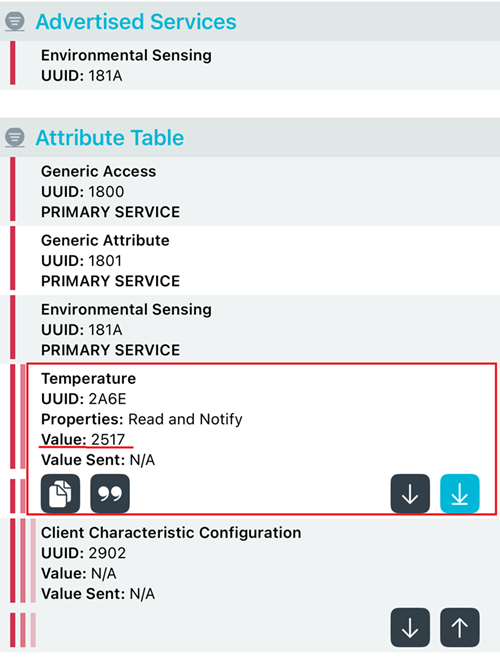The height and width of the screenshot is (659, 500).
Task: Open the Attribute Table heading
Action: click(x=110, y=138)
